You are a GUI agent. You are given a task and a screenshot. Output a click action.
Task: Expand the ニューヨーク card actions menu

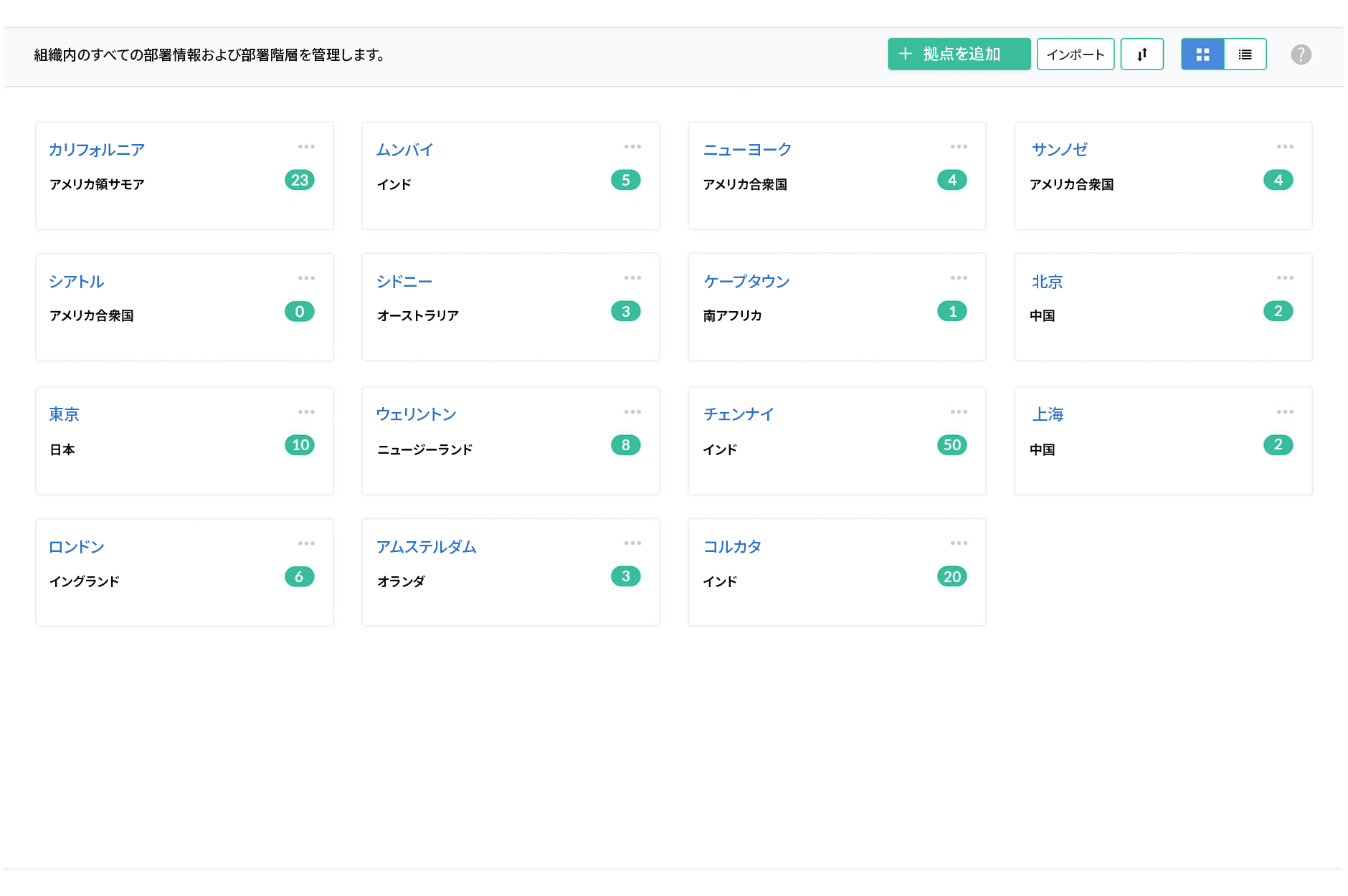tap(959, 147)
